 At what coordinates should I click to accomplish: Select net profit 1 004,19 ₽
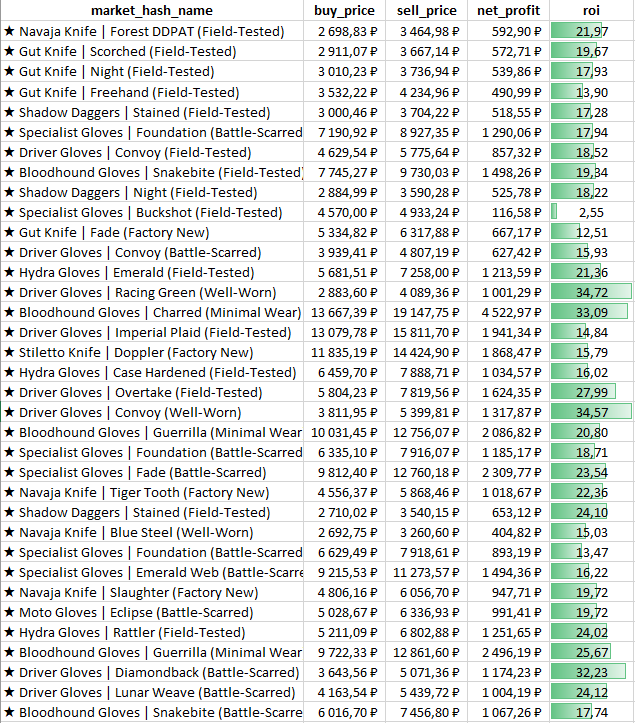coord(508,692)
